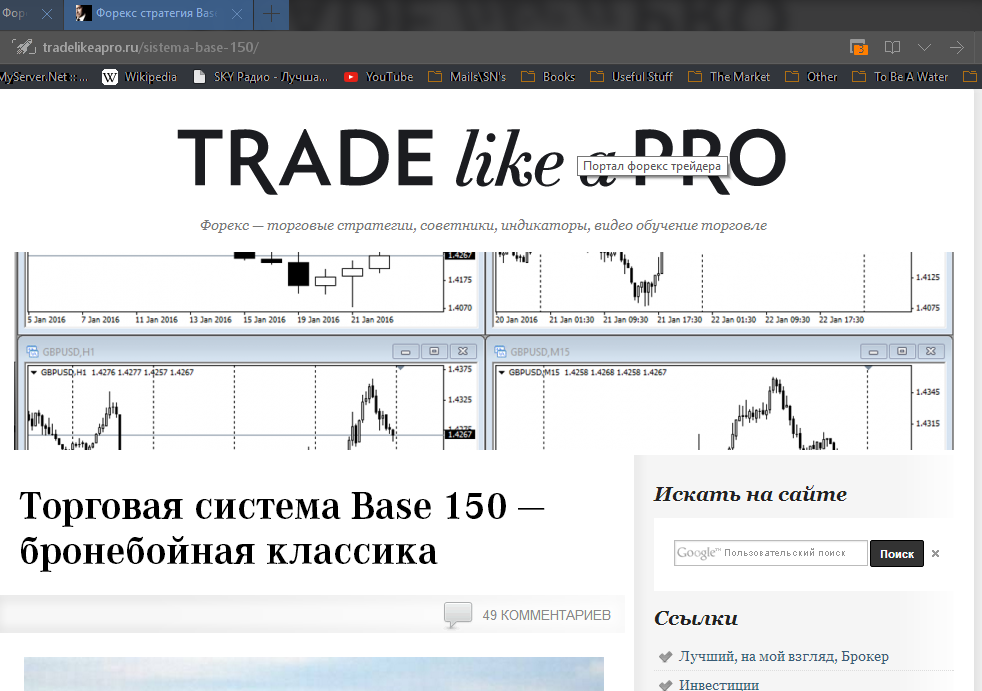
Task: Switch to the Форекс стратегия Base tab
Action: coord(158,14)
